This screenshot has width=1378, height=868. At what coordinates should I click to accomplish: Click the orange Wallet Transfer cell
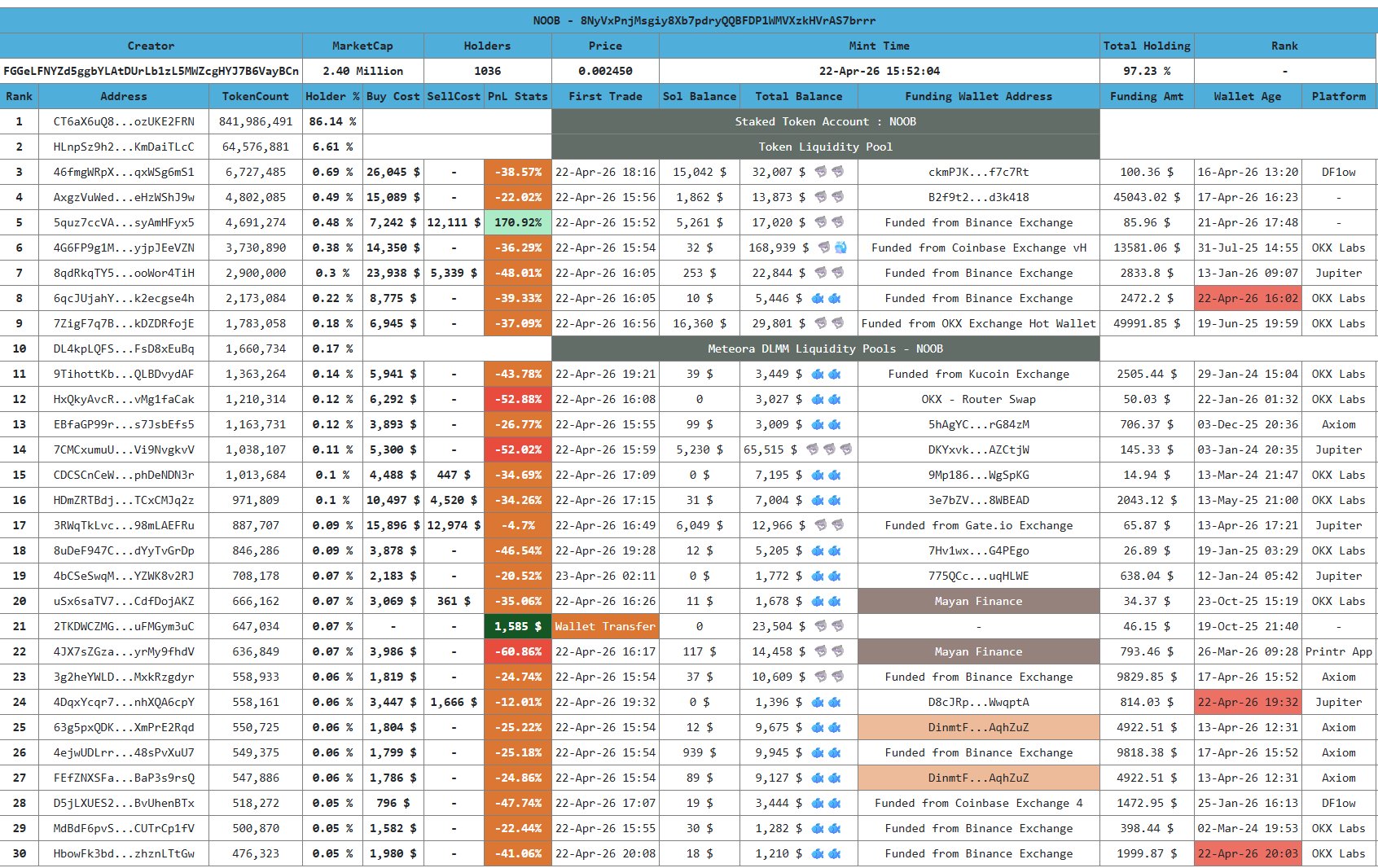[x=605, y=626]
